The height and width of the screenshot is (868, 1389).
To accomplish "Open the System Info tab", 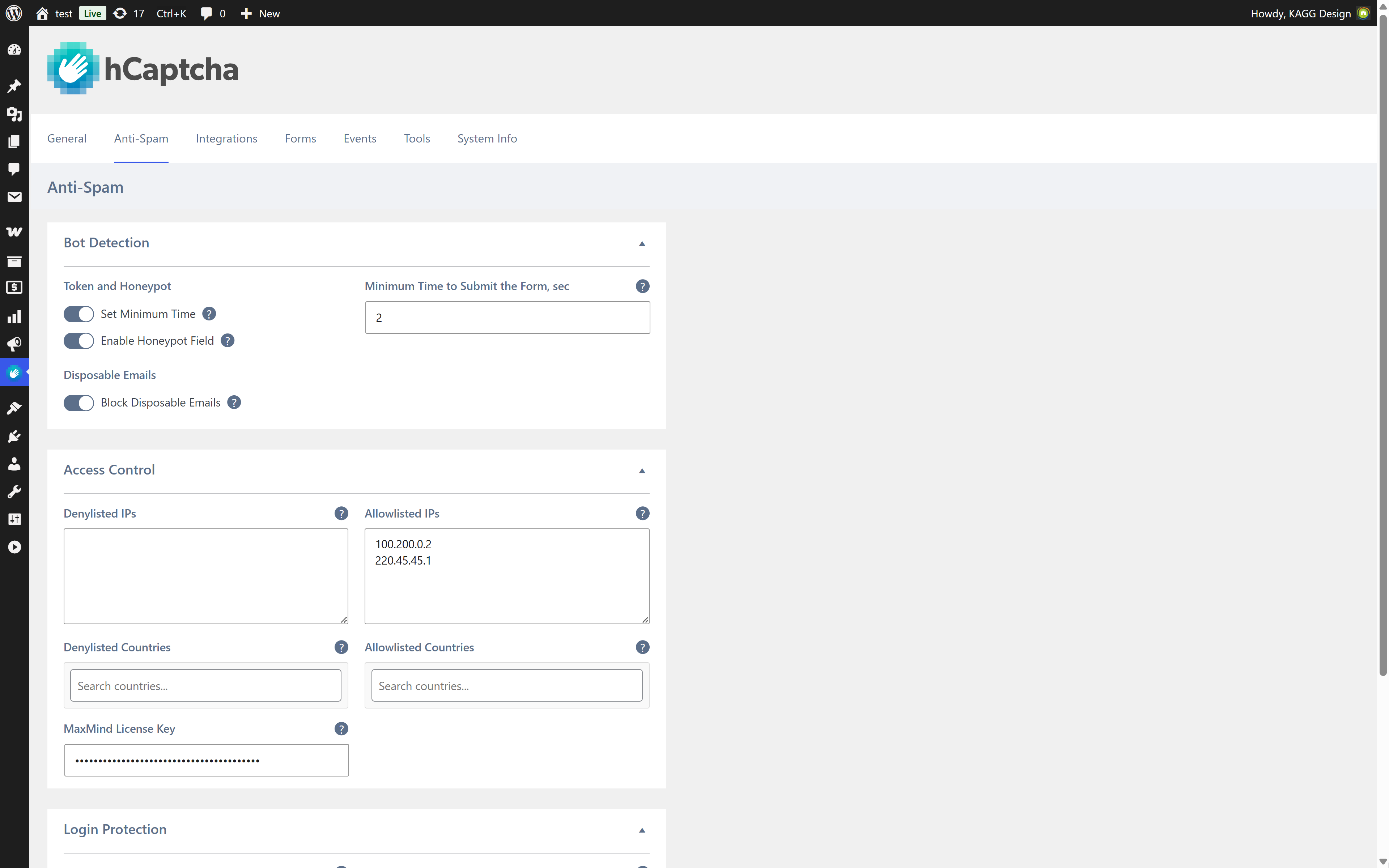I will click(x=487, y=139).
